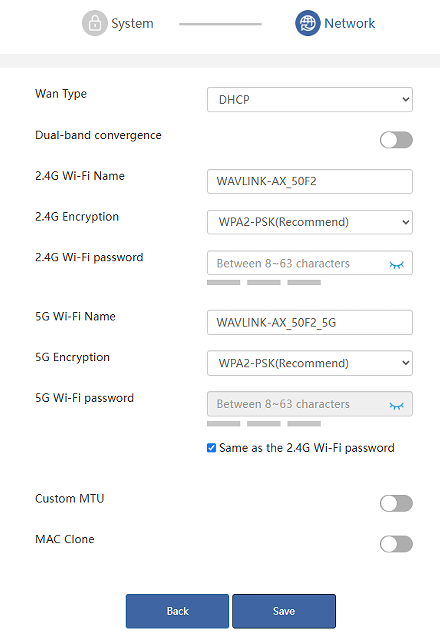Turn on Custom MTU toggle

[396, 503]
